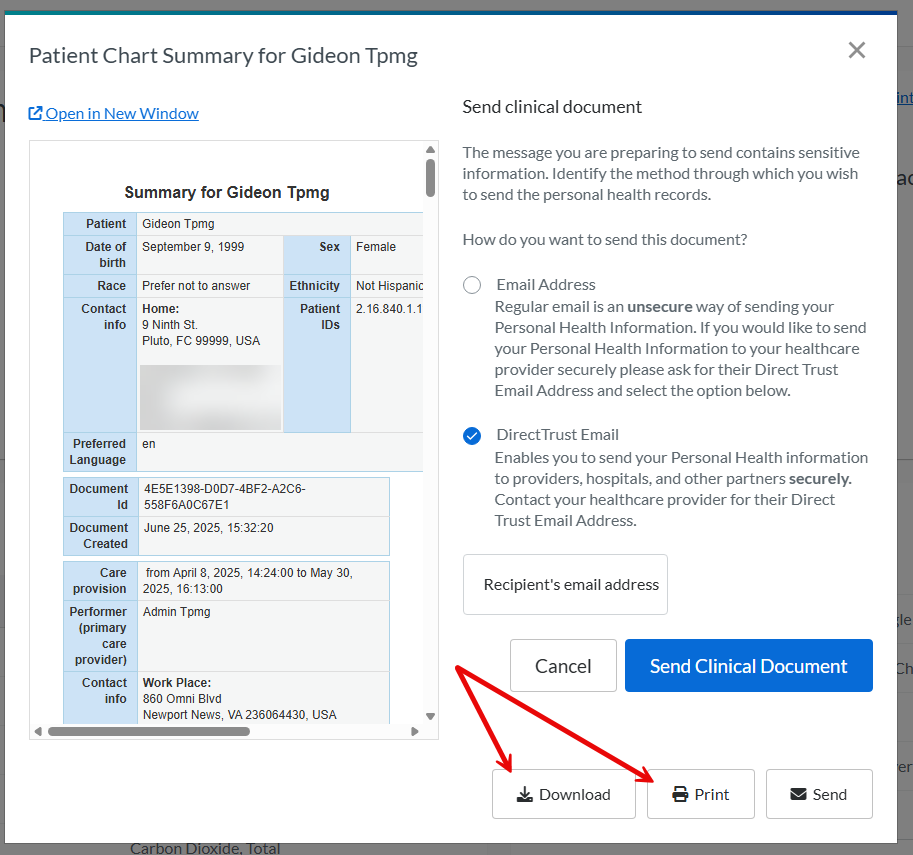Click the document ID '4E5E1398-D0D7-4BF2-A2C6-558F6A0C67E1'

coord(224,497)
